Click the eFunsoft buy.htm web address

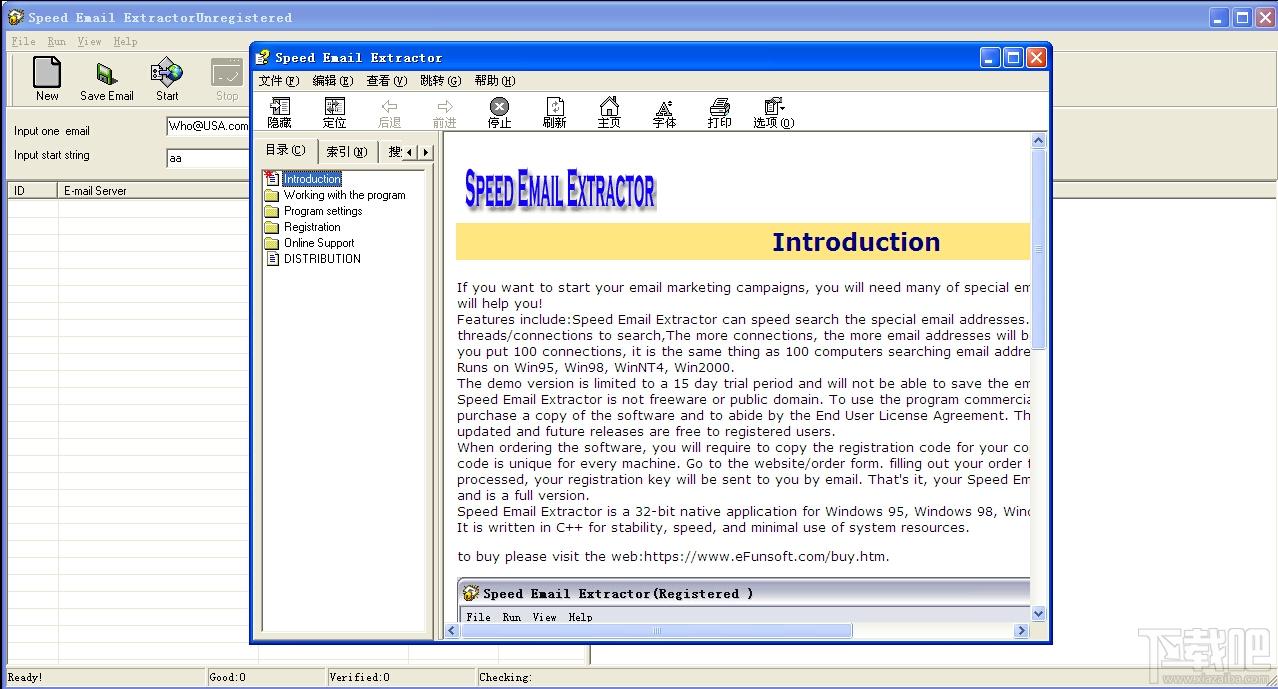(766, 556)
